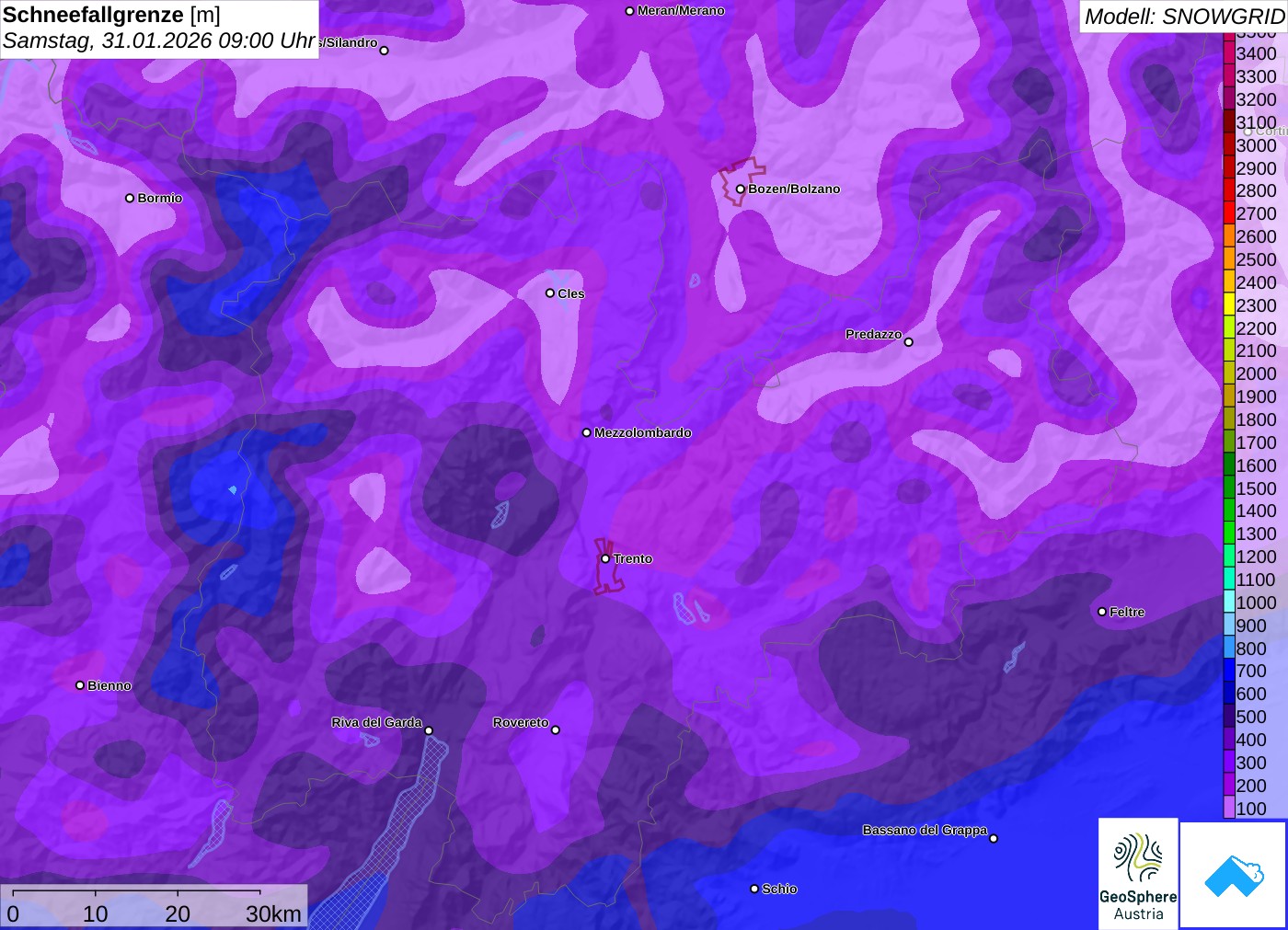The image size is (1288, 930).
Task: Click the GeoSphere Austria logo
Action: pos(1138,873)
